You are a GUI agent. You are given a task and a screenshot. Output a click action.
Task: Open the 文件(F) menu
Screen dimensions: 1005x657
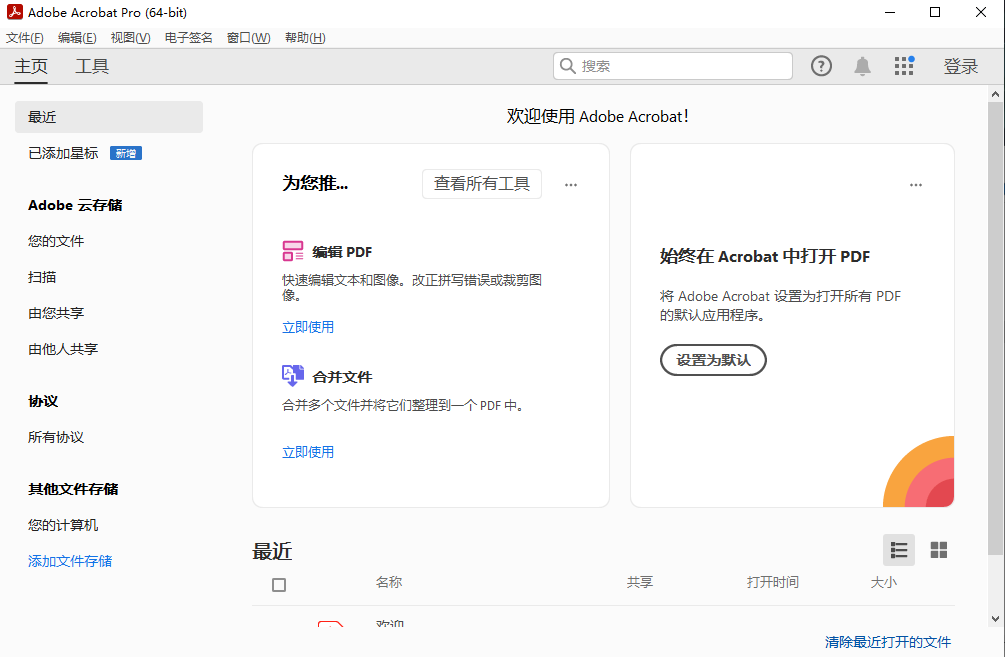25,38
